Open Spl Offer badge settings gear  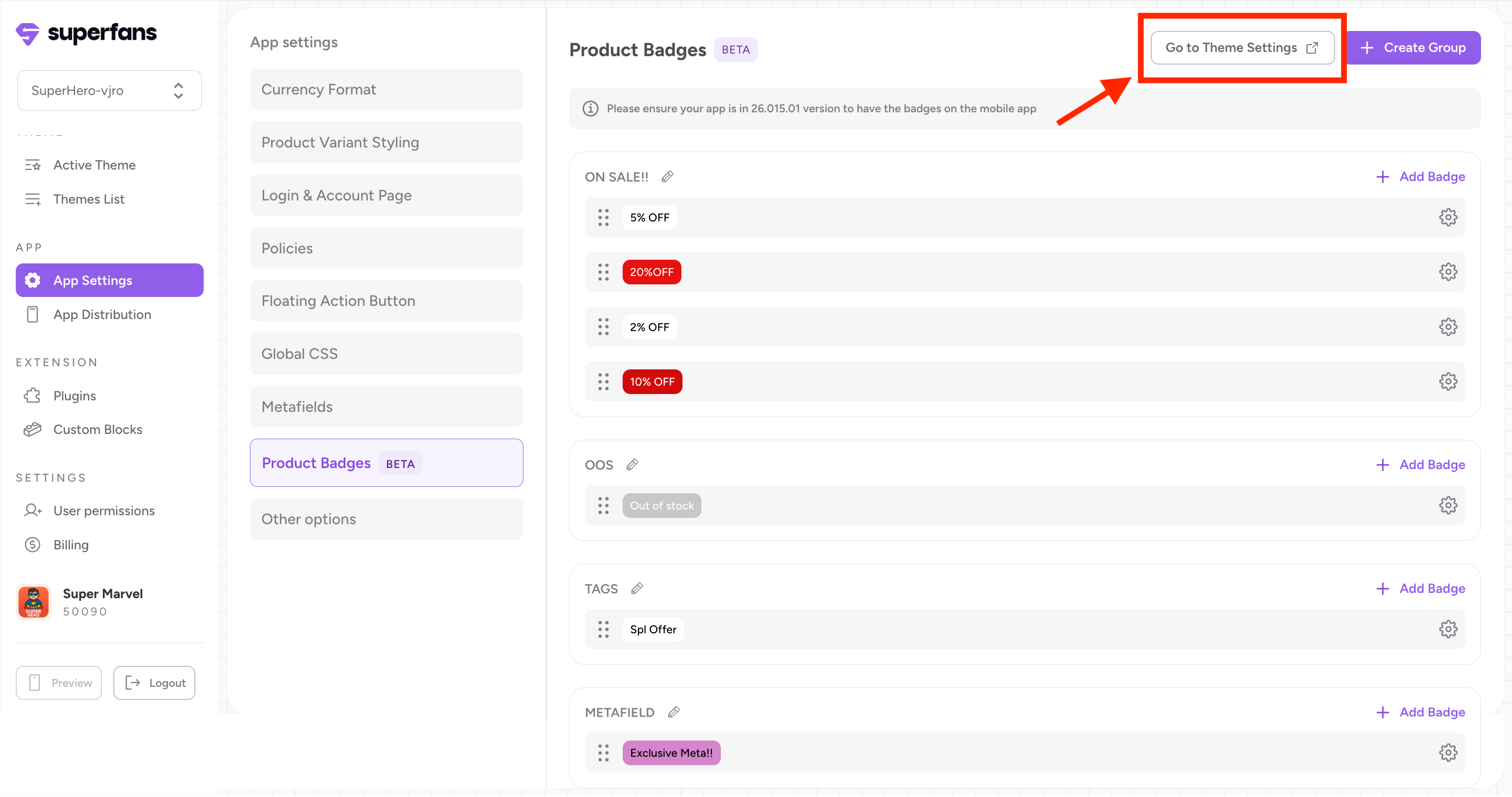1447,629
